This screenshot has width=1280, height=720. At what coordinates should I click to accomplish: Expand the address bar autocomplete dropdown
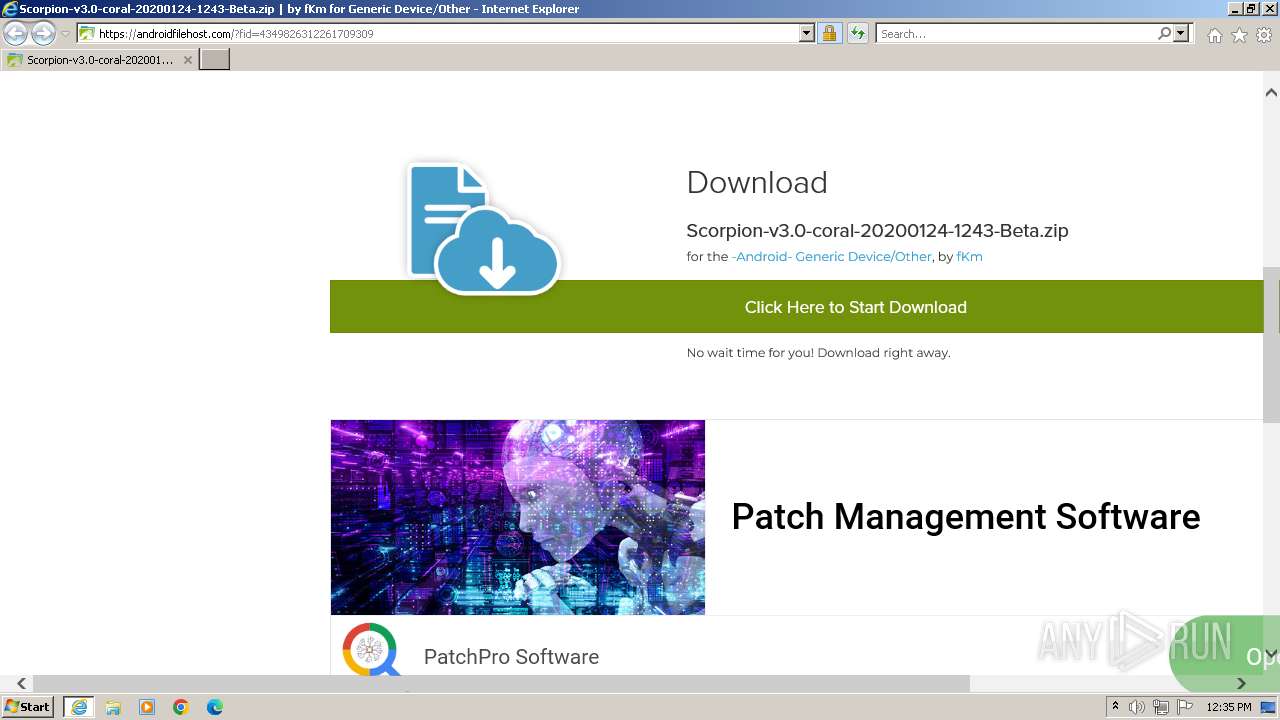tap(807, 34)
